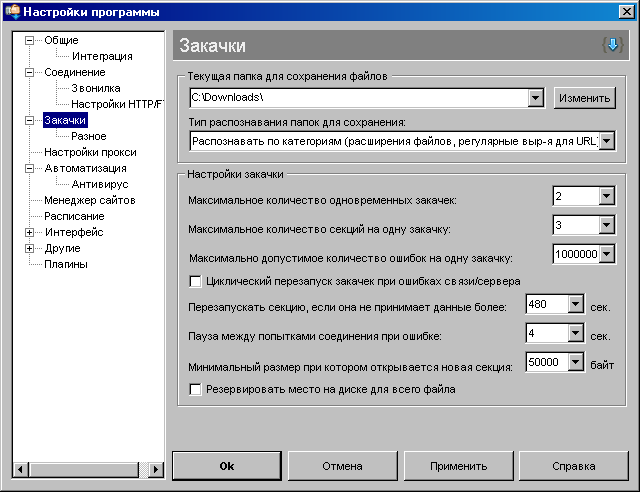Click the 1000000 errors value field
The image size is (640, 492).
[x=576, y=254]
